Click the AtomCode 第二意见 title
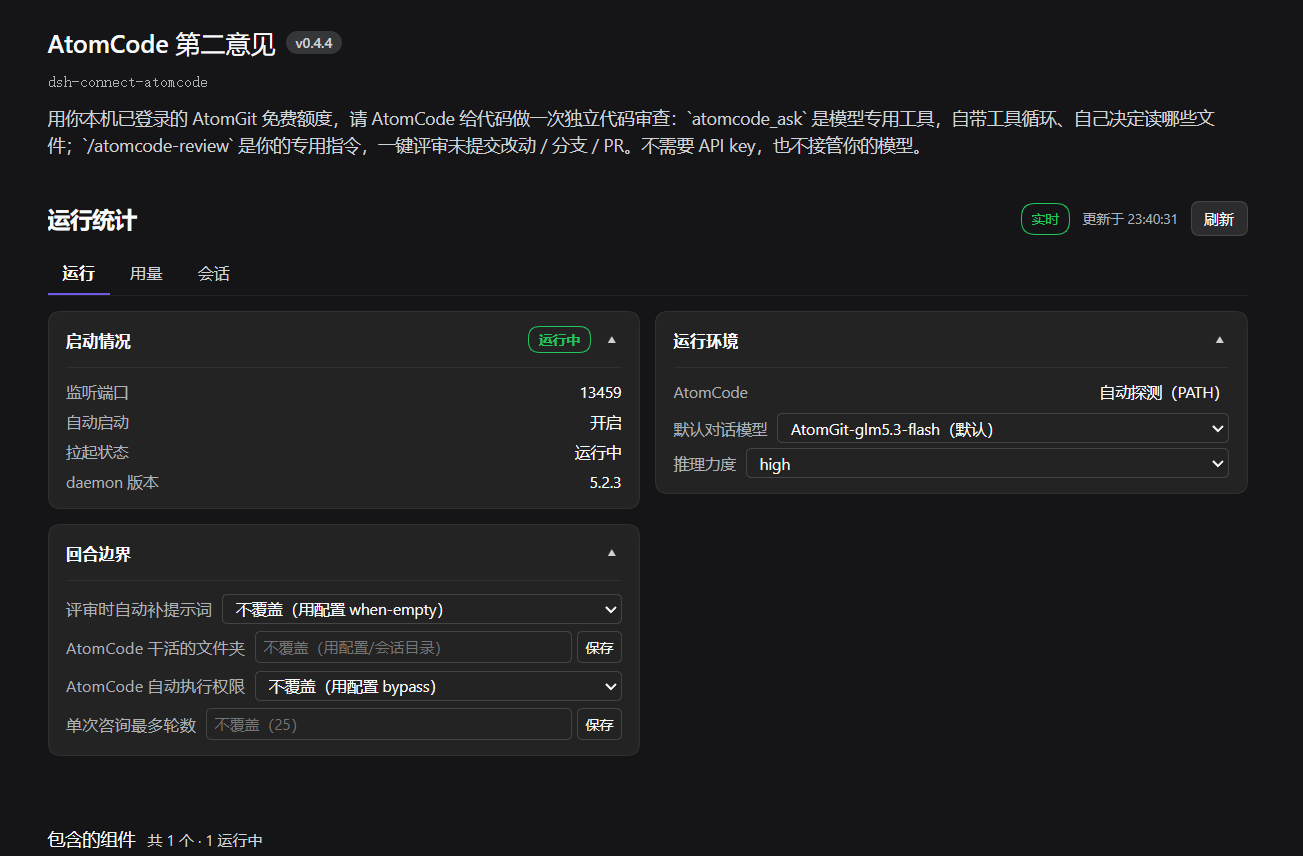The width and height of the screenshot is (1303, 856). [161, 45]
